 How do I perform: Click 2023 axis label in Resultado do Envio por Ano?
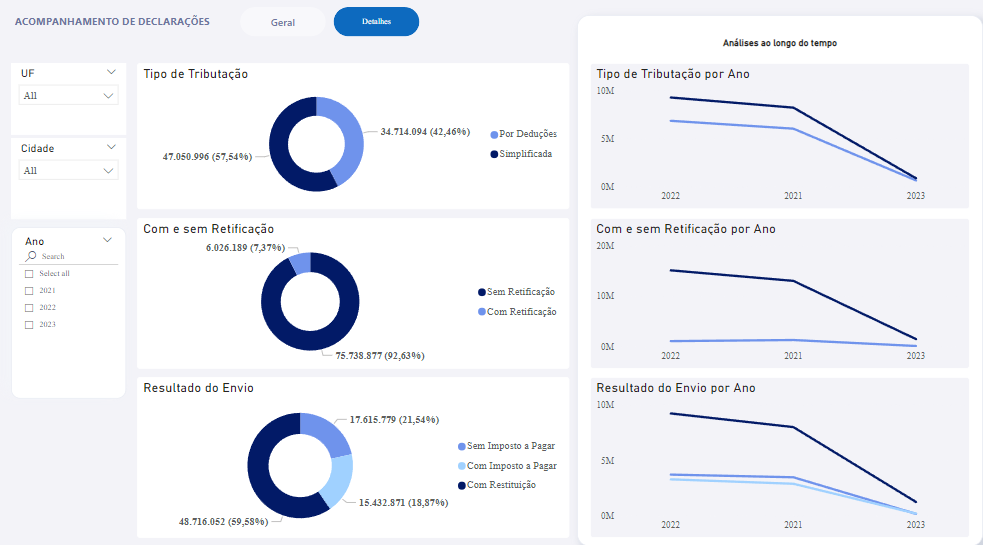tap(915, 524)
